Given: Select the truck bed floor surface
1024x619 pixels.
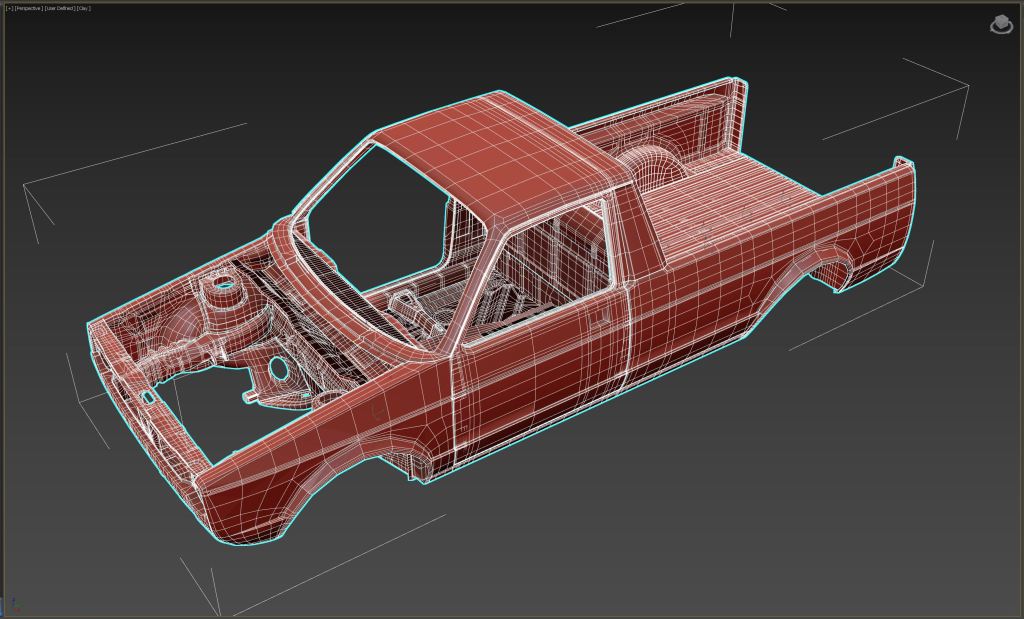Looking at the screenshot, I should click(x=720, y=210).
